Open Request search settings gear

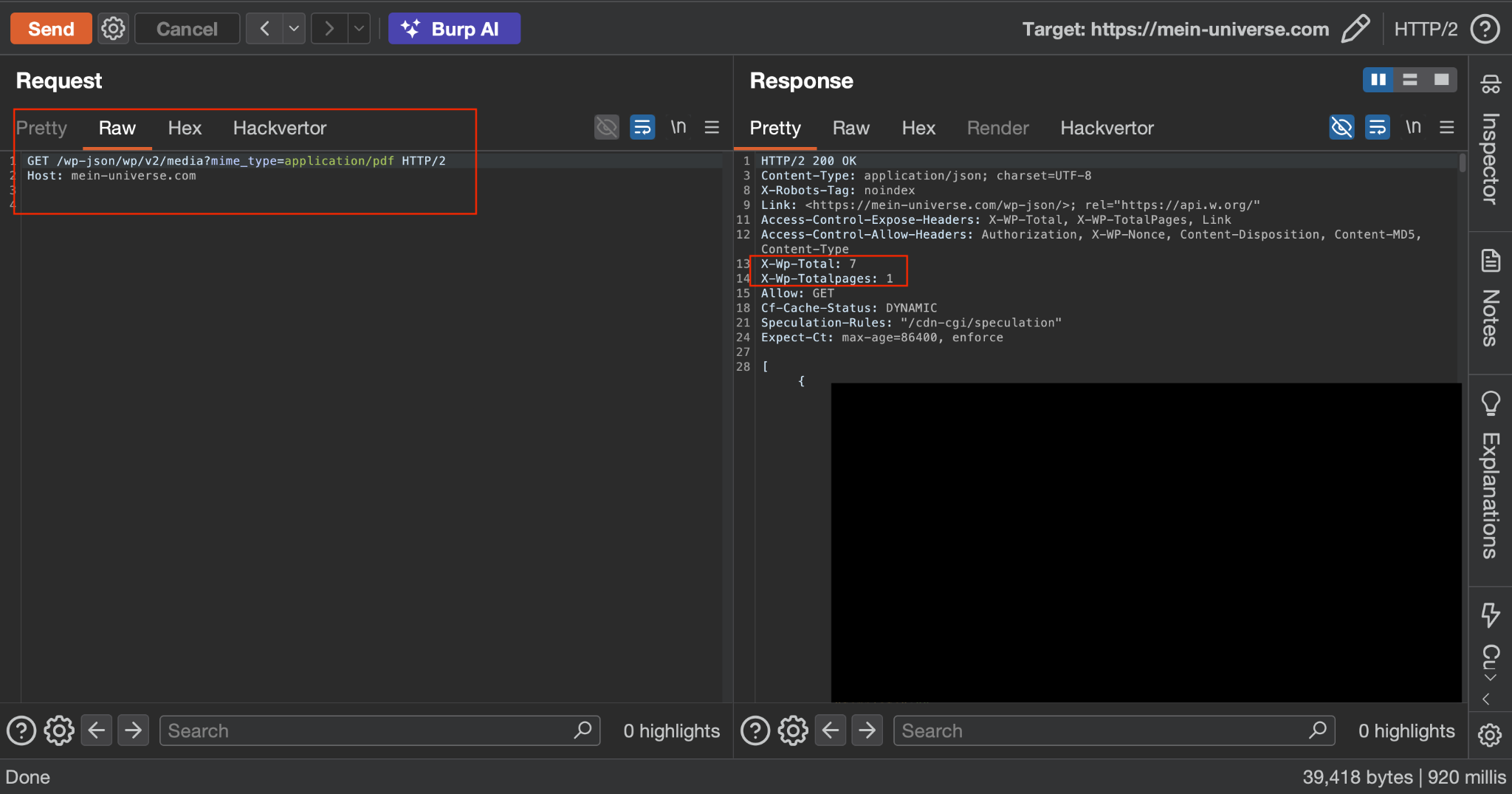tap(59, 730)
